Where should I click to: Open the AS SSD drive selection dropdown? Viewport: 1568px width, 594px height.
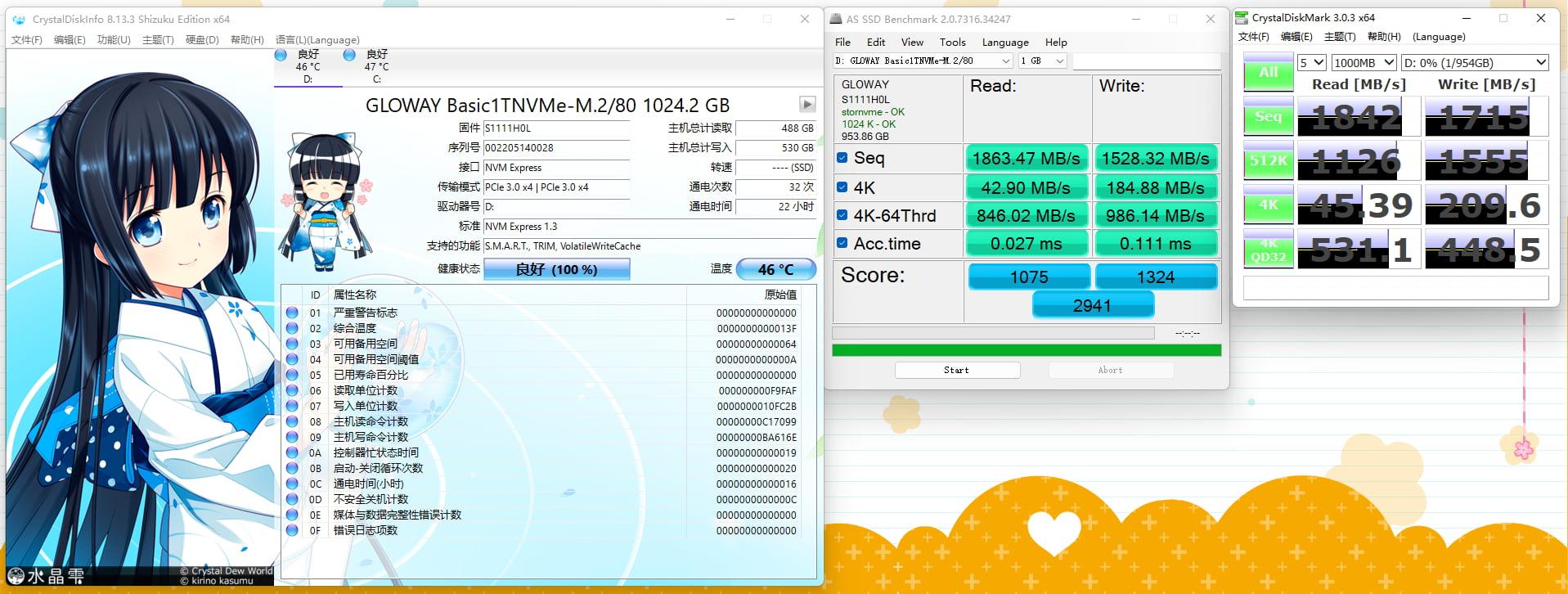pos(923,61)
